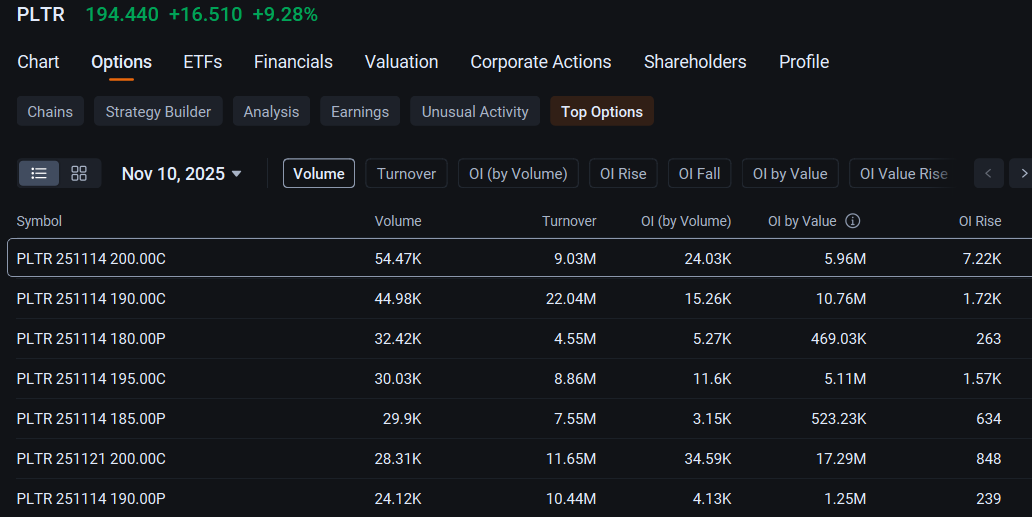Open the Strategy Builder sub-tab
This screenshot has width=1032, height=517.
point(158,112)
